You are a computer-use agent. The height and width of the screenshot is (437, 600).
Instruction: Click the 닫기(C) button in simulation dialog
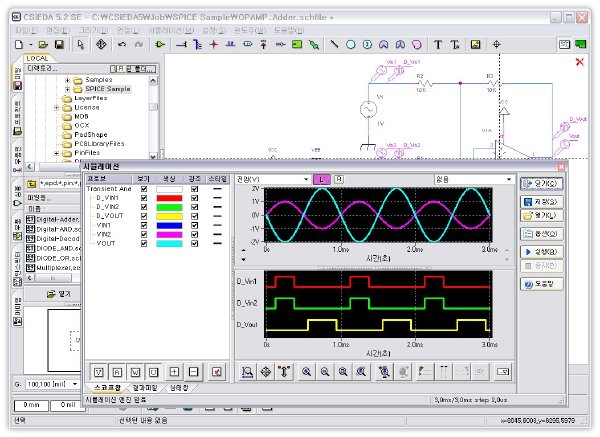tap(541, 184)
